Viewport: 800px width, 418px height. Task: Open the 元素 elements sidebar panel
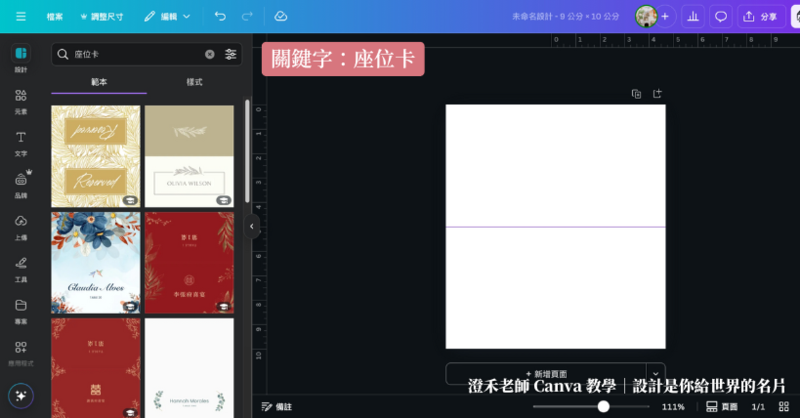tap(21, 101)
